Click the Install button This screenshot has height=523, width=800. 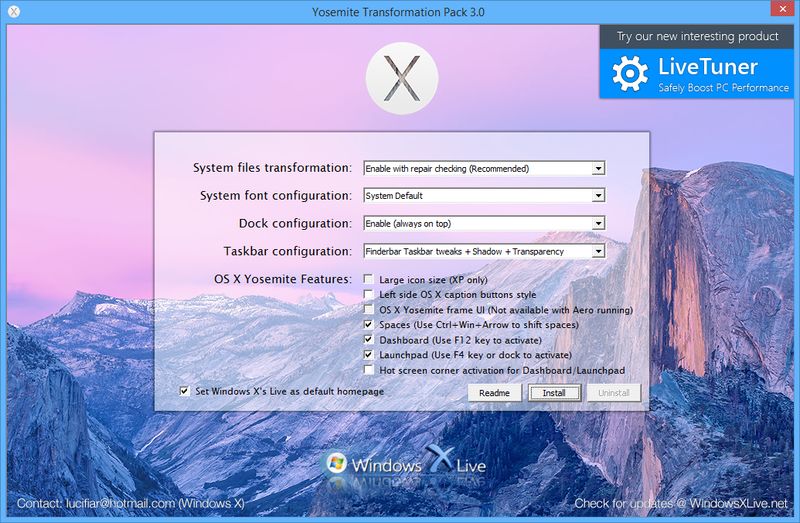[554, 393]
